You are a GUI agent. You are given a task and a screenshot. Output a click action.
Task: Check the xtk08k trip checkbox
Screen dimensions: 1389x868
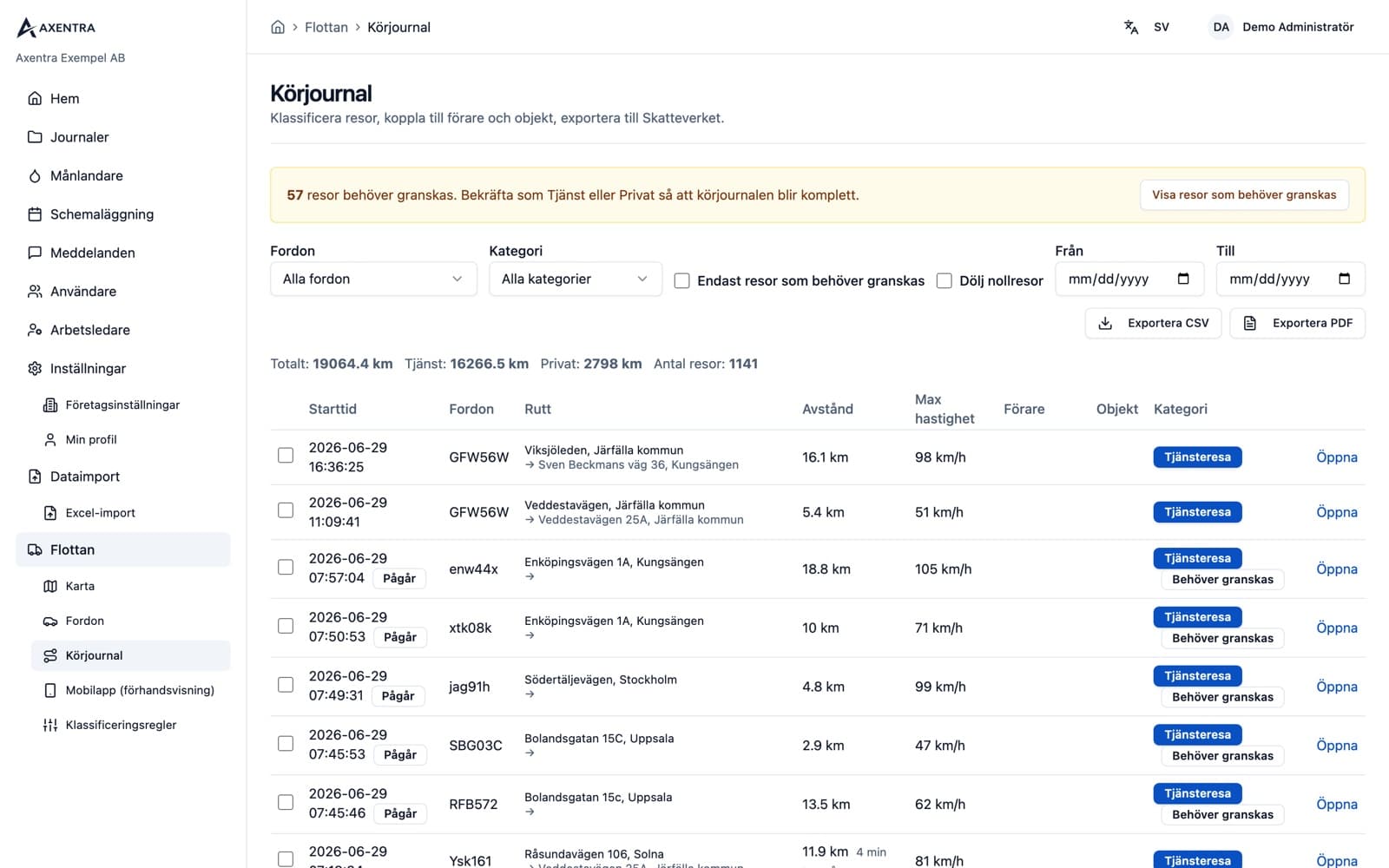286,626
